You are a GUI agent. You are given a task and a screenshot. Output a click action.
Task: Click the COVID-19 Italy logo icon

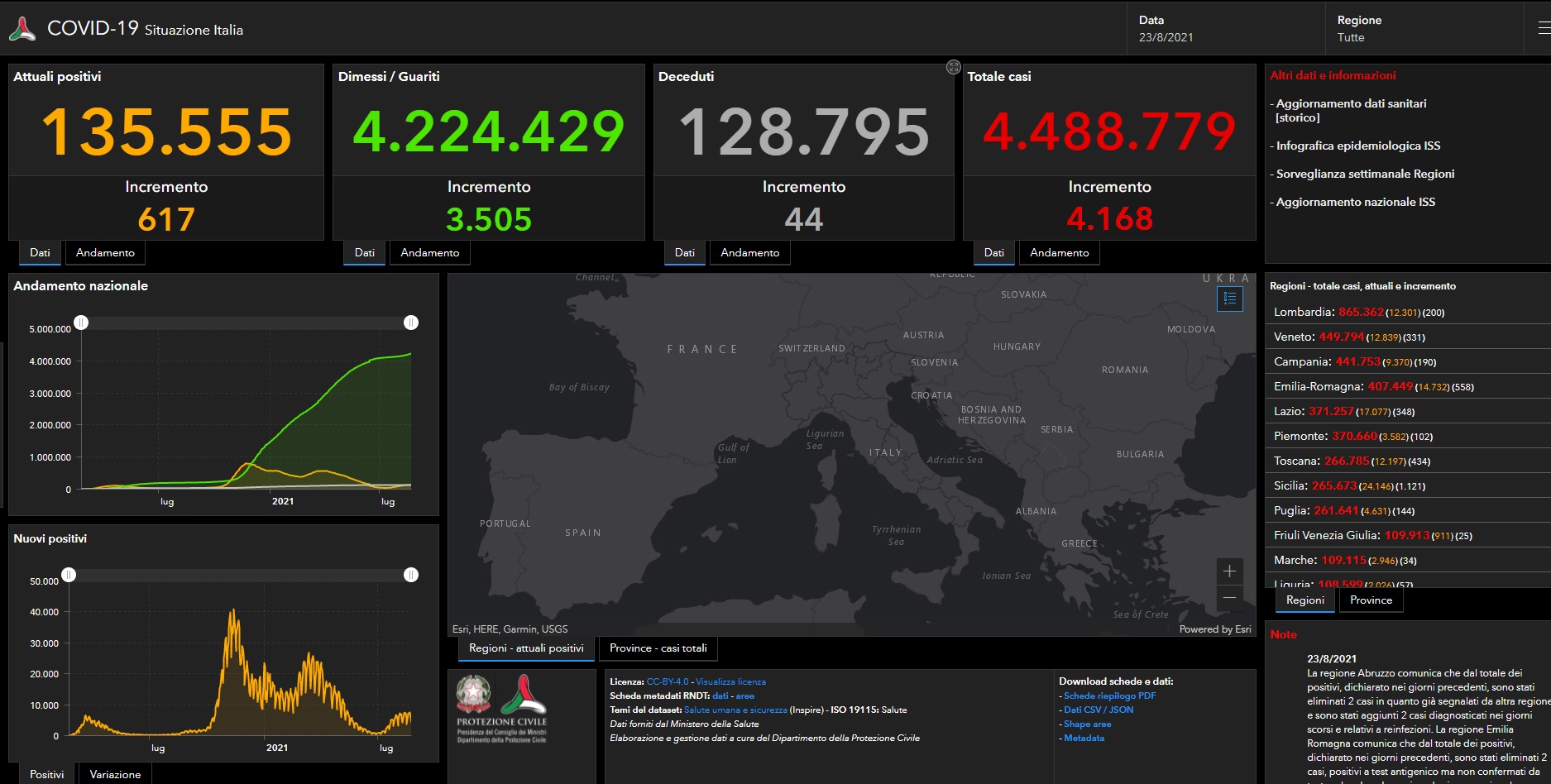point(22,29)
